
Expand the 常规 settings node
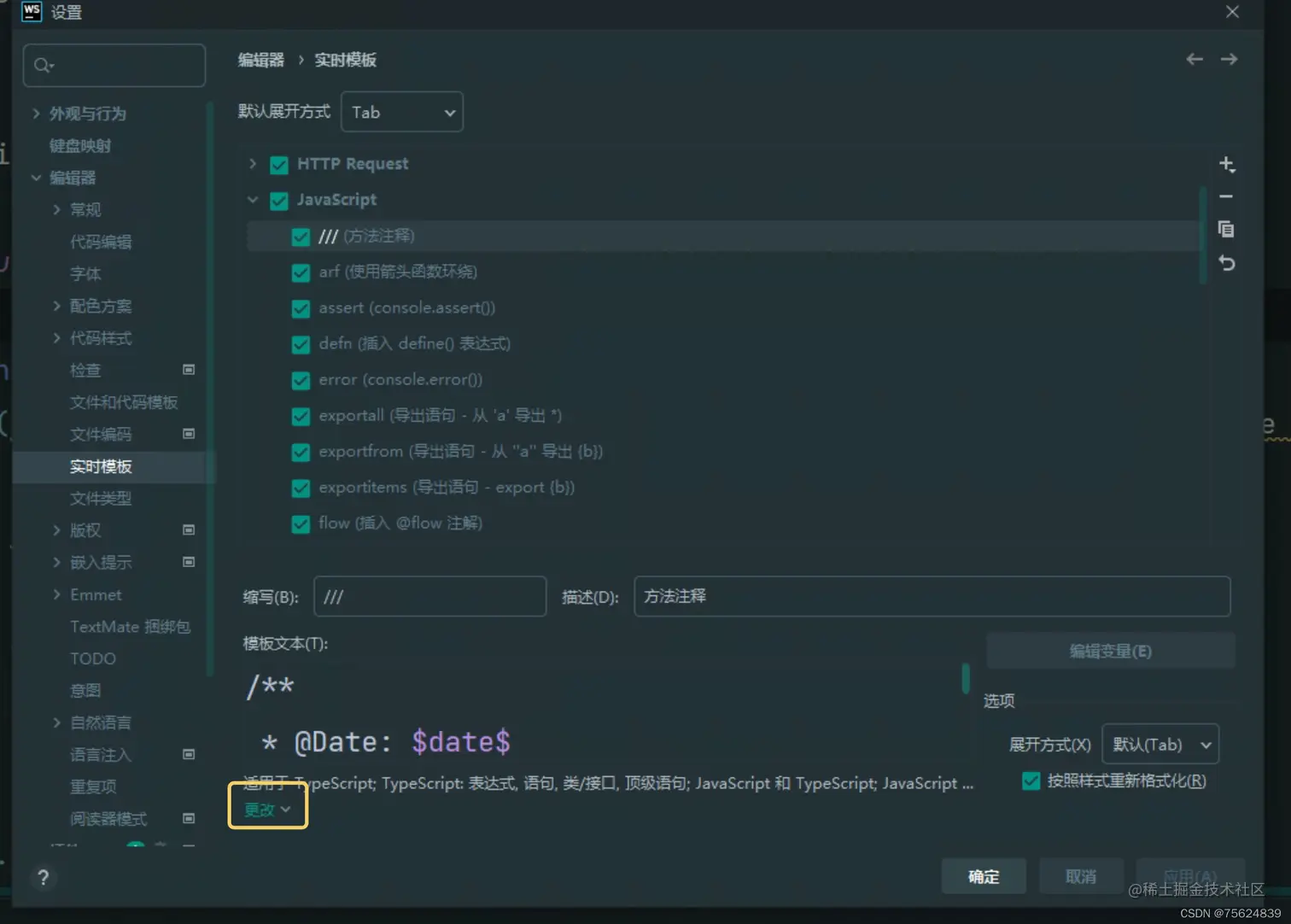56,209
